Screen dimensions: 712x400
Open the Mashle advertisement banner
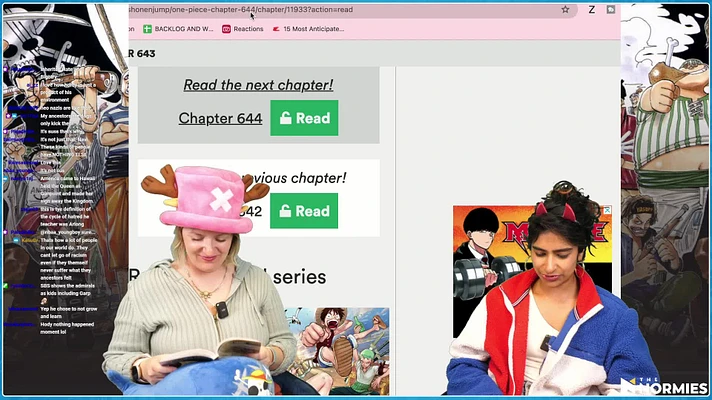(532, 271)
